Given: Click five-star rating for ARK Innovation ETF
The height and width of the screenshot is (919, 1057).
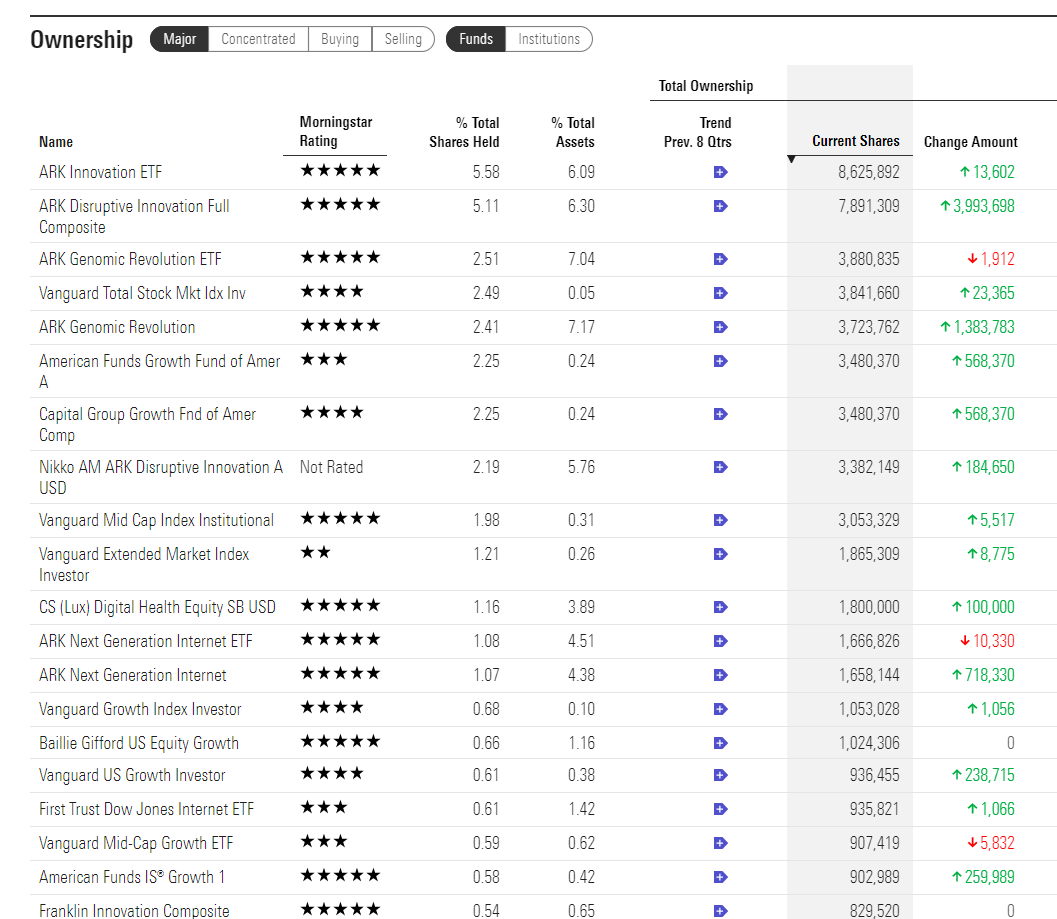Looking at the screenshot, I should 340,170.
